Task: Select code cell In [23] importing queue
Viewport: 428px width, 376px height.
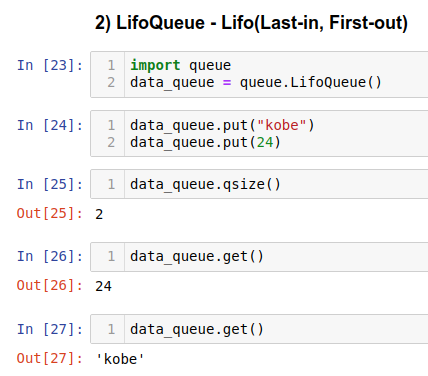Action: coord(259,74)
